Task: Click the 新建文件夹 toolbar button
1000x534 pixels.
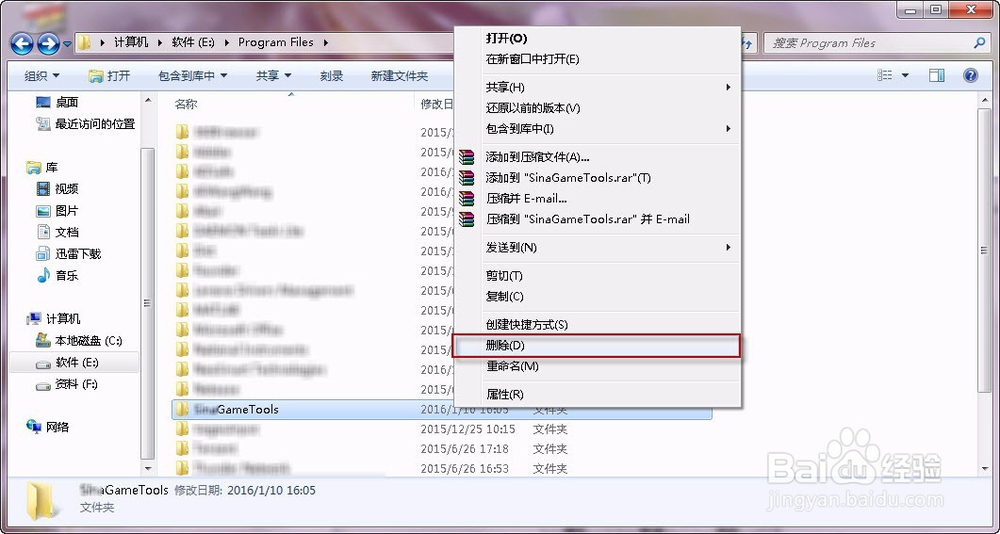Action: point(399,76)
